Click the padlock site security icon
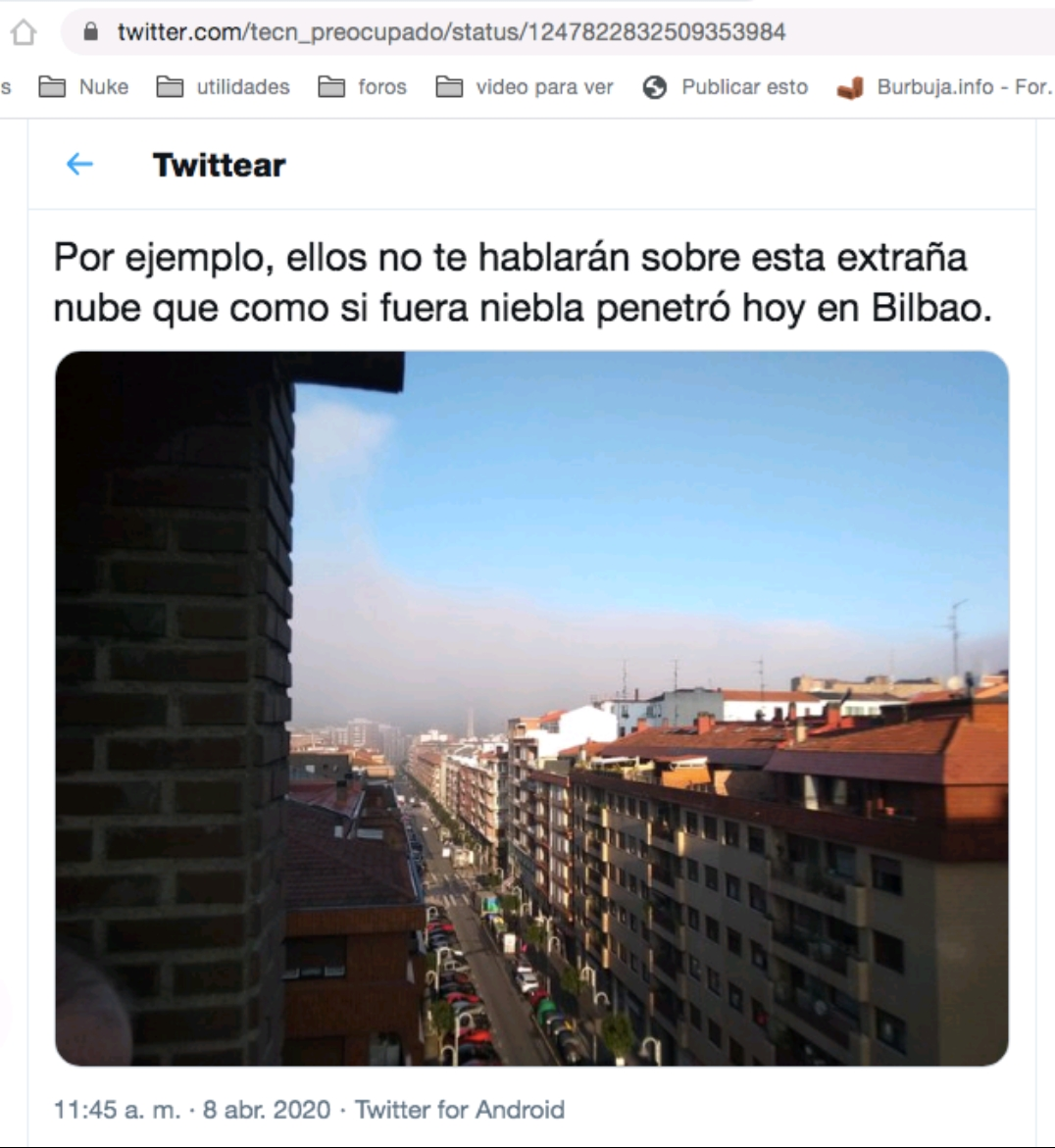The image size is (1055, 1148). (x=91, y=31)
